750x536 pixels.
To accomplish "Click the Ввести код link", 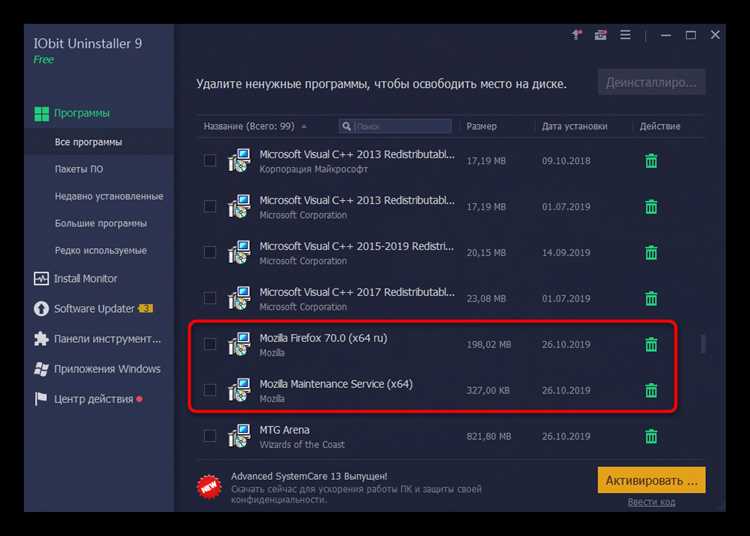I will [x=651, y=502].
